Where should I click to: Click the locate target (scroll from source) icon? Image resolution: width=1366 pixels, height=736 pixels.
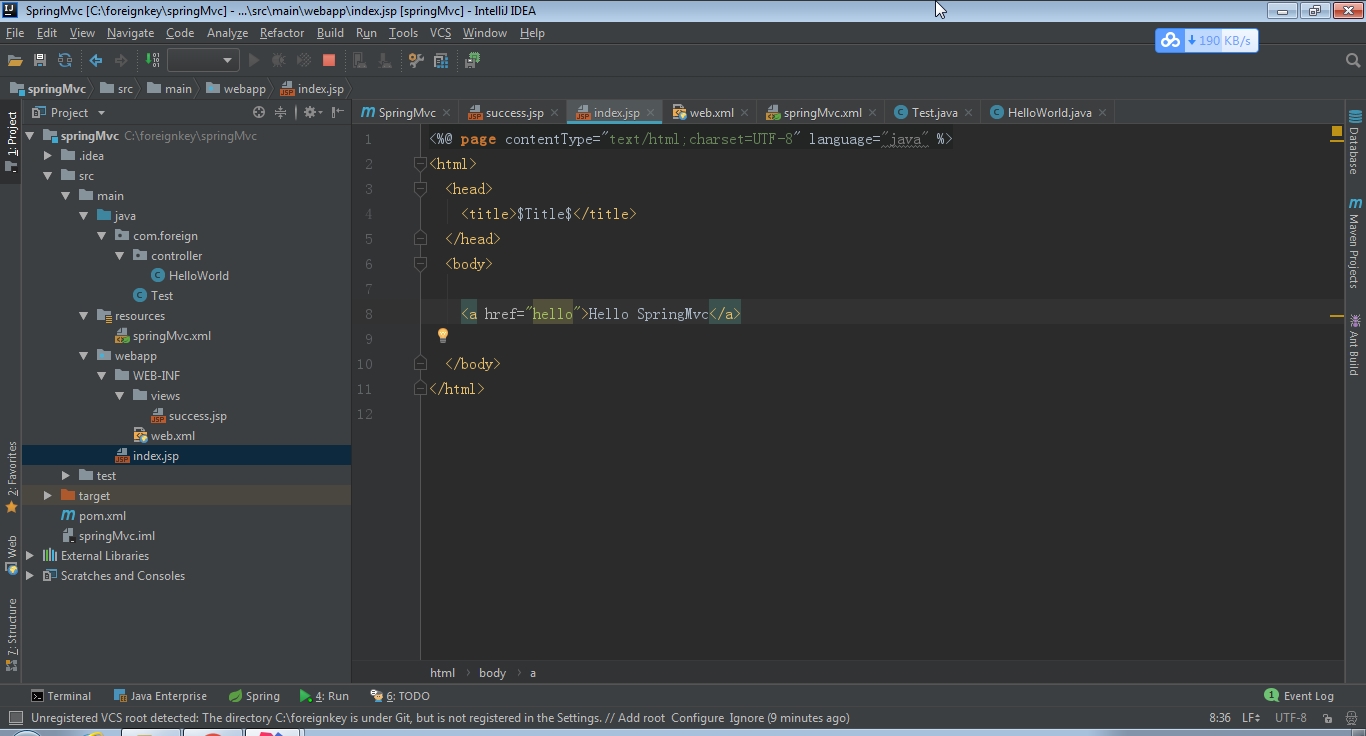[x=259, y=112]
